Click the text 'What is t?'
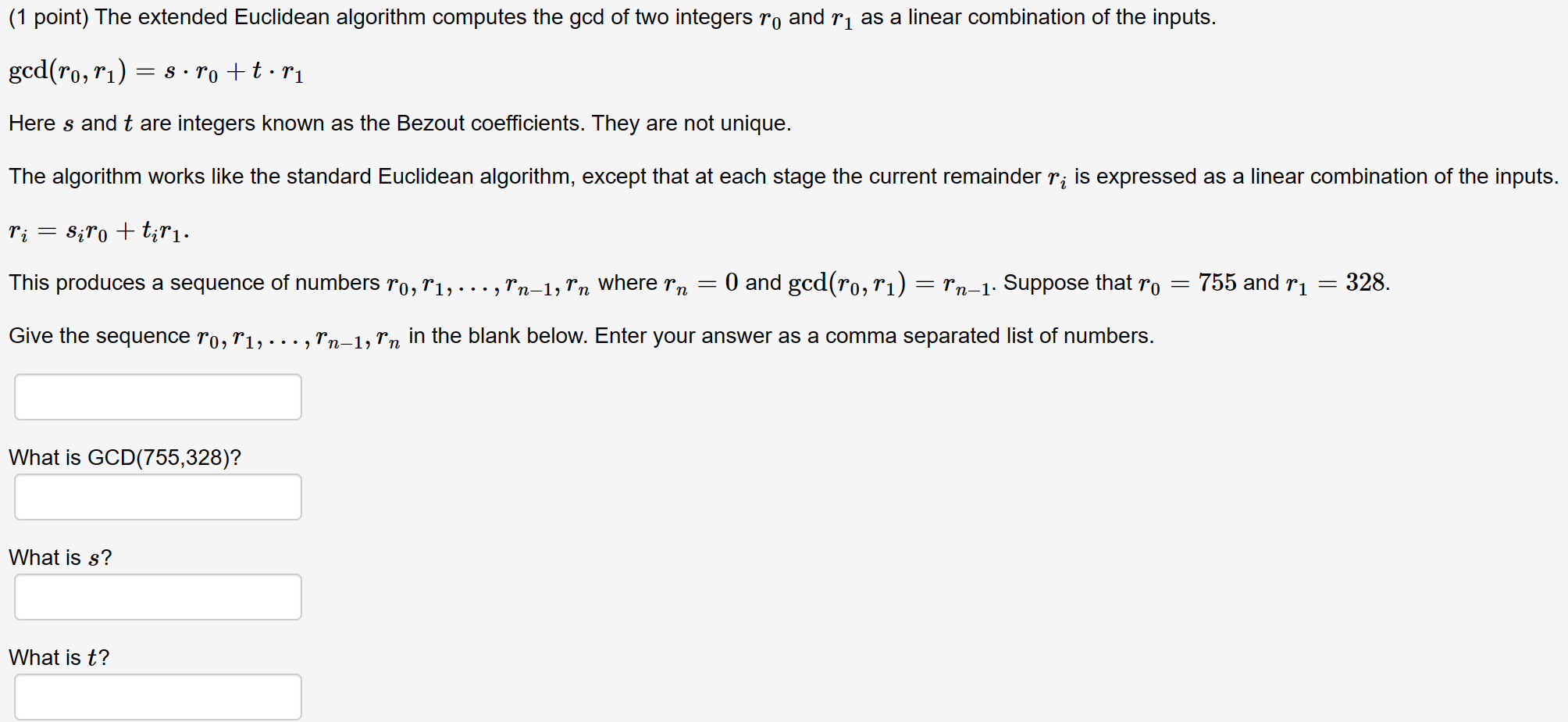The image size is (1568, 722). point(57,657)
